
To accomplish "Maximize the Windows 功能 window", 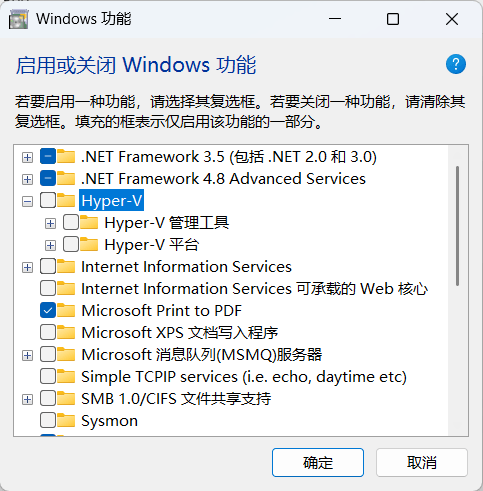I will click(x=393, y=19).
